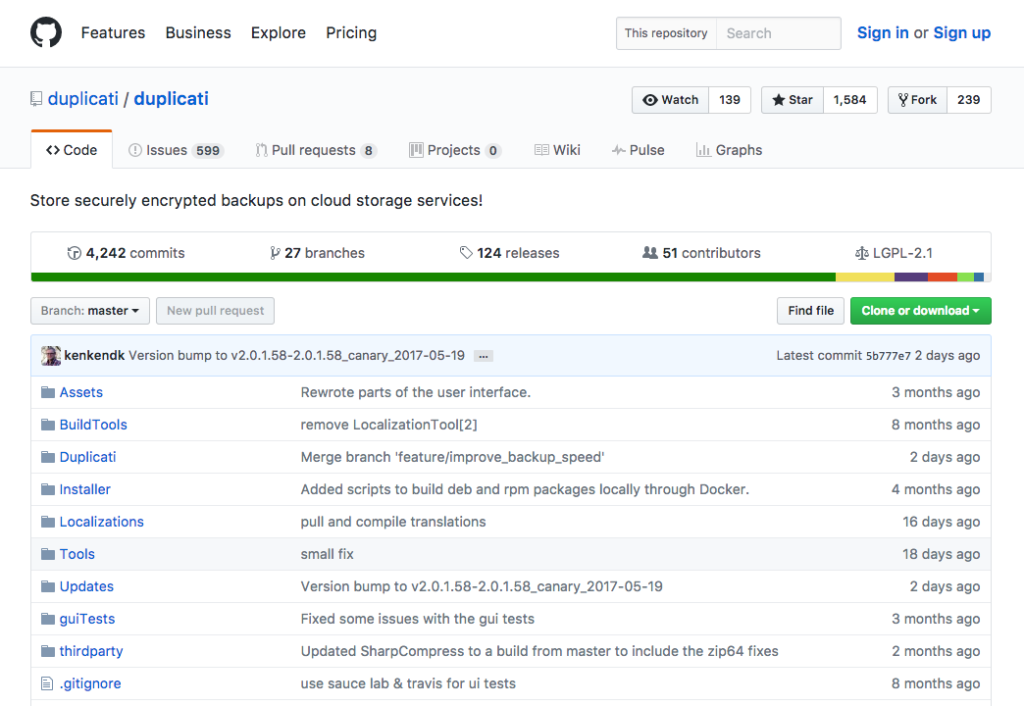Click kenkendk's avatar thumbnail
The height and width of the screenshot is (706, 1024).
51,355
